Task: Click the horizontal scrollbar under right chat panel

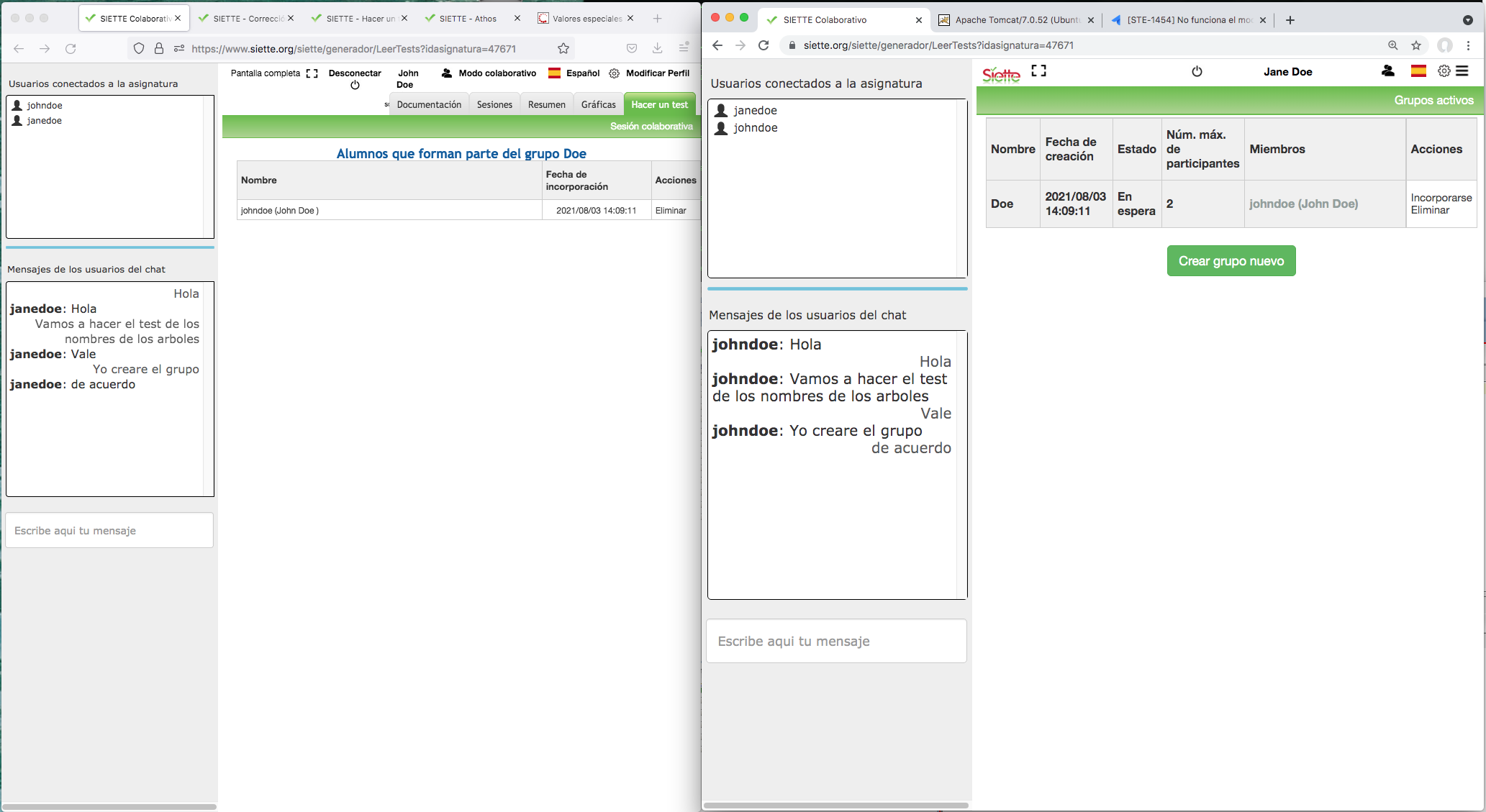Action: 835,805
